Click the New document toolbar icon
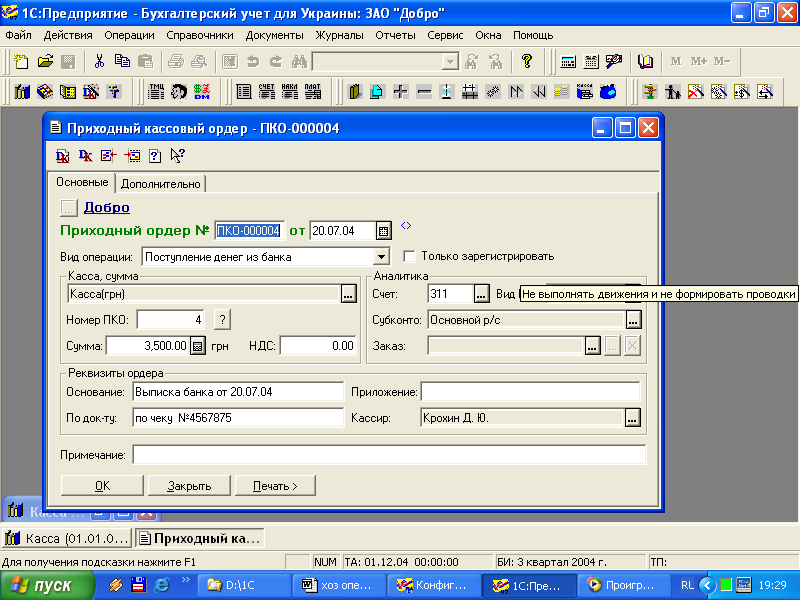 (x=21, y=62)
